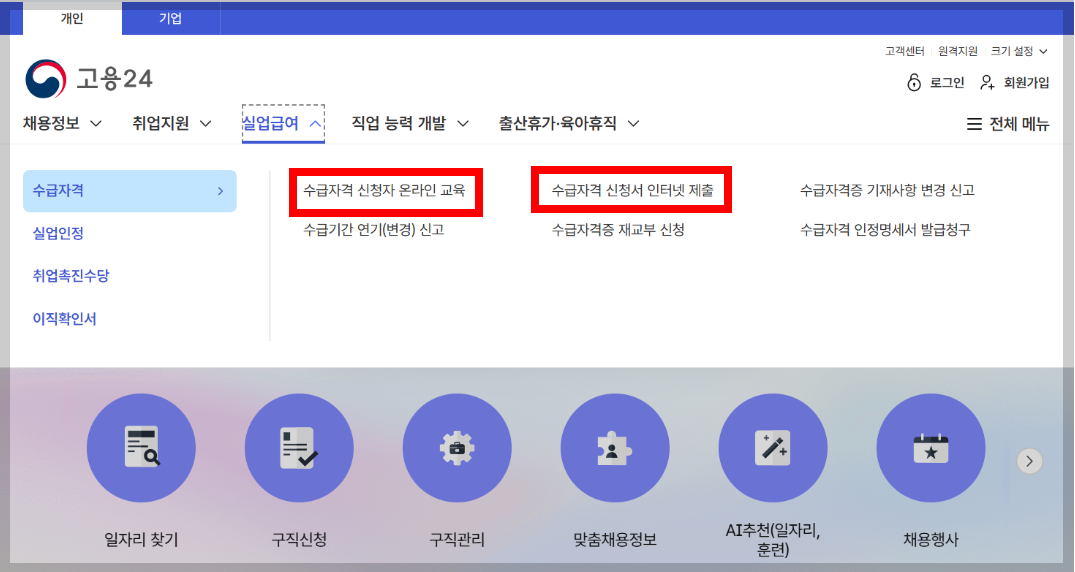
Task: Click the 원격지원 link
Action: 958,51
